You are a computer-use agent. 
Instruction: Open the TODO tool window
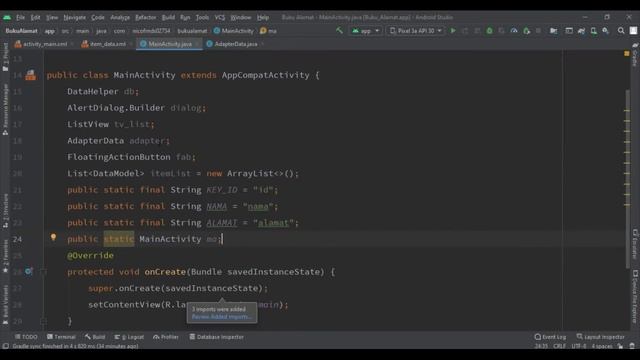point(26,337)
